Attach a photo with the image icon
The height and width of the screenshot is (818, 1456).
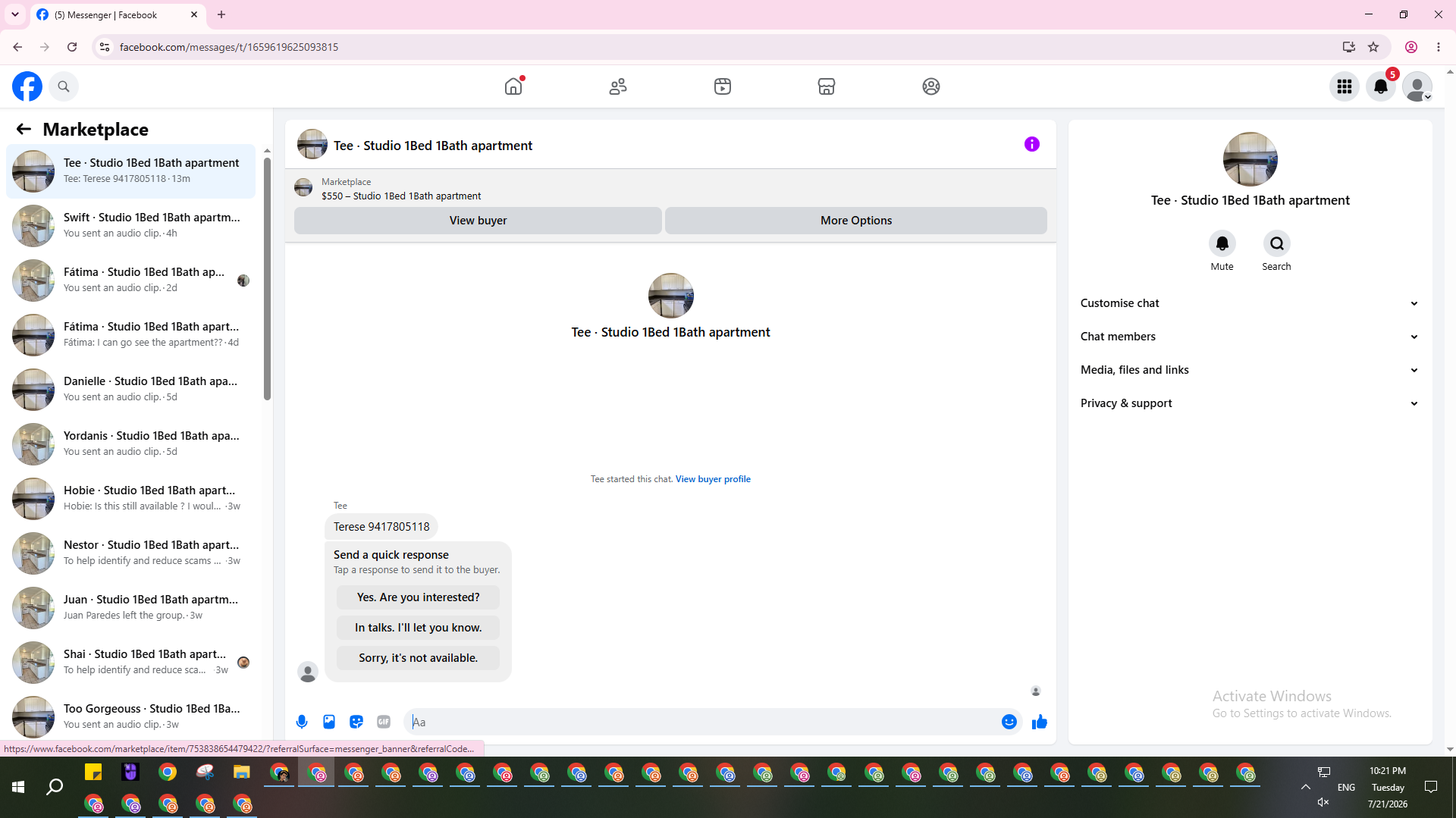point(329,722)
